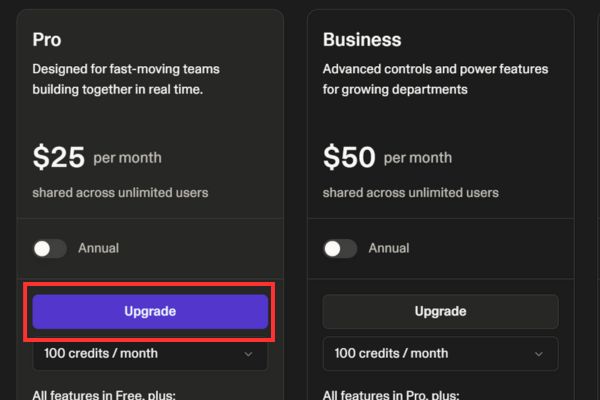
Task: Click the Annual label in Pro card
Action: pos(98,248)
